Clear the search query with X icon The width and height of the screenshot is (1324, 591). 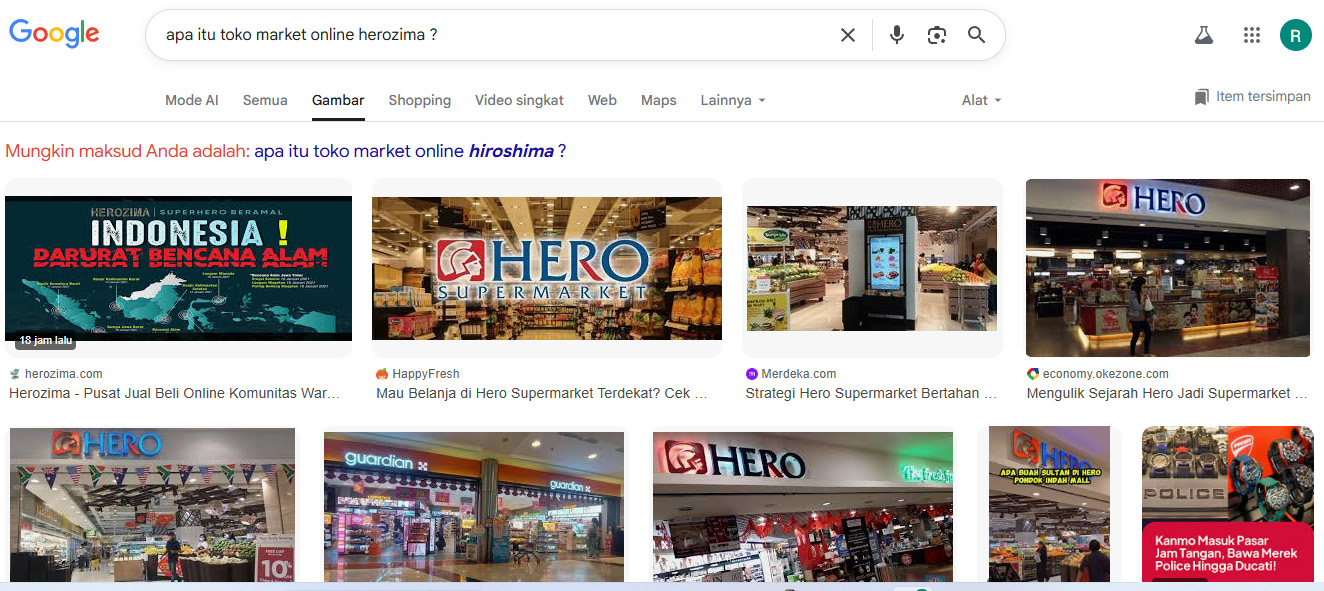848,35
